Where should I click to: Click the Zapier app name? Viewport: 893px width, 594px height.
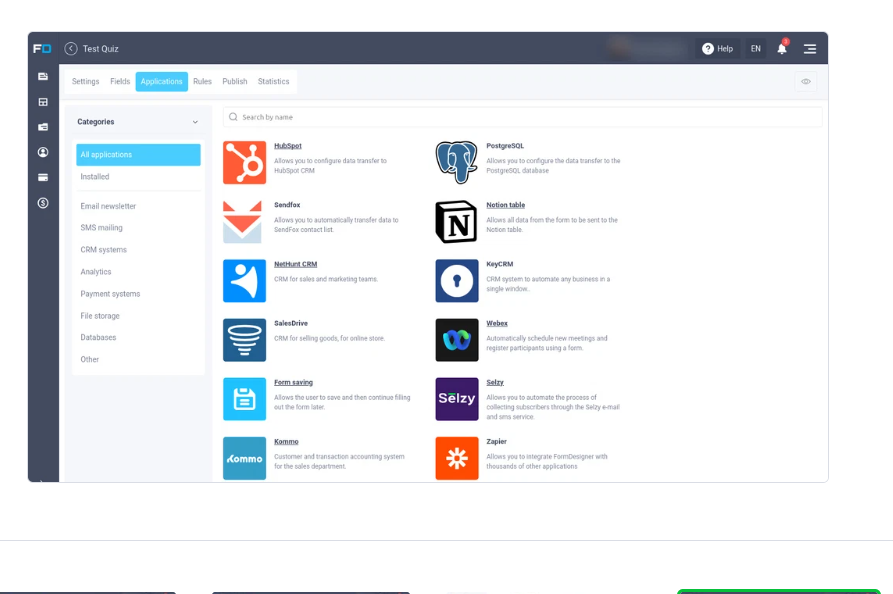496,442
